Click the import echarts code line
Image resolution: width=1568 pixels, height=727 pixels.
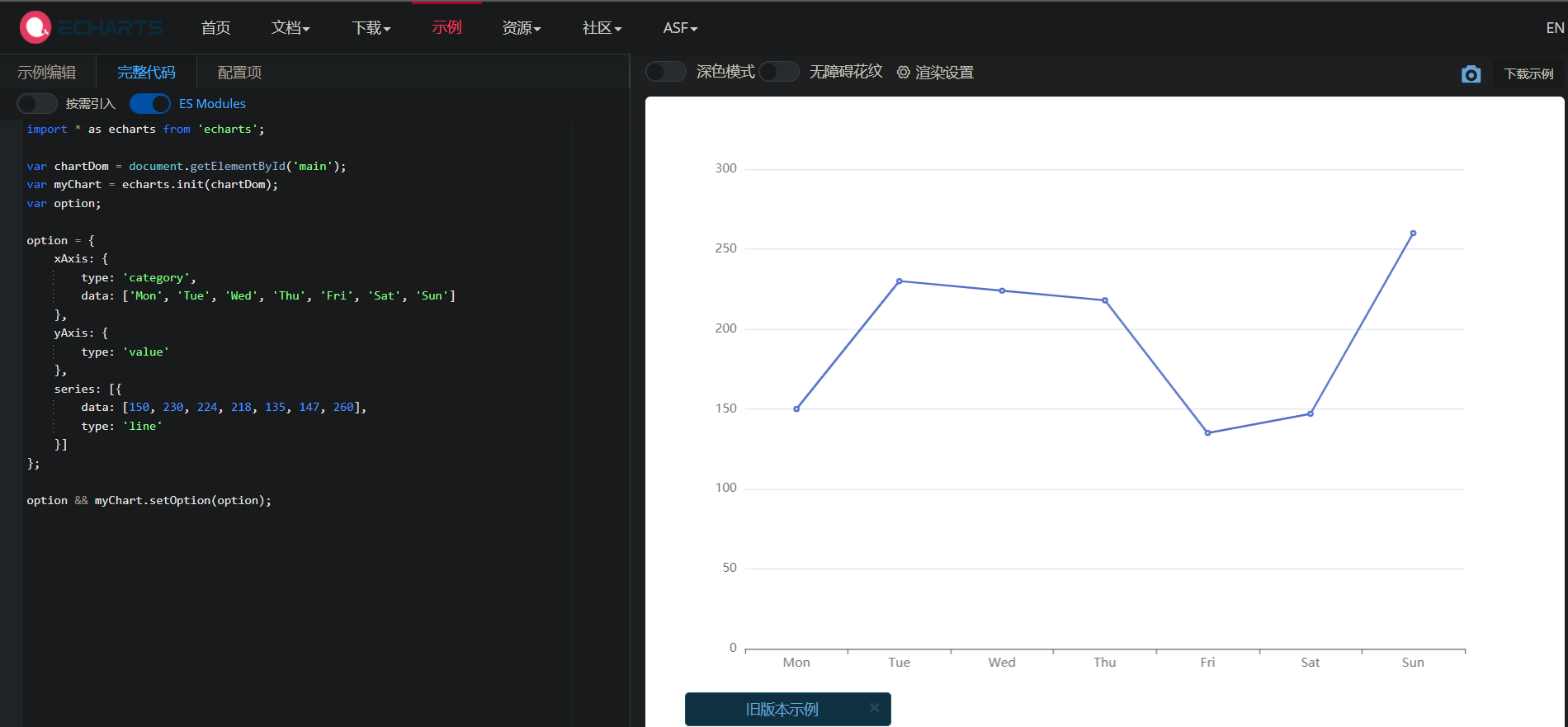point(145,129)
